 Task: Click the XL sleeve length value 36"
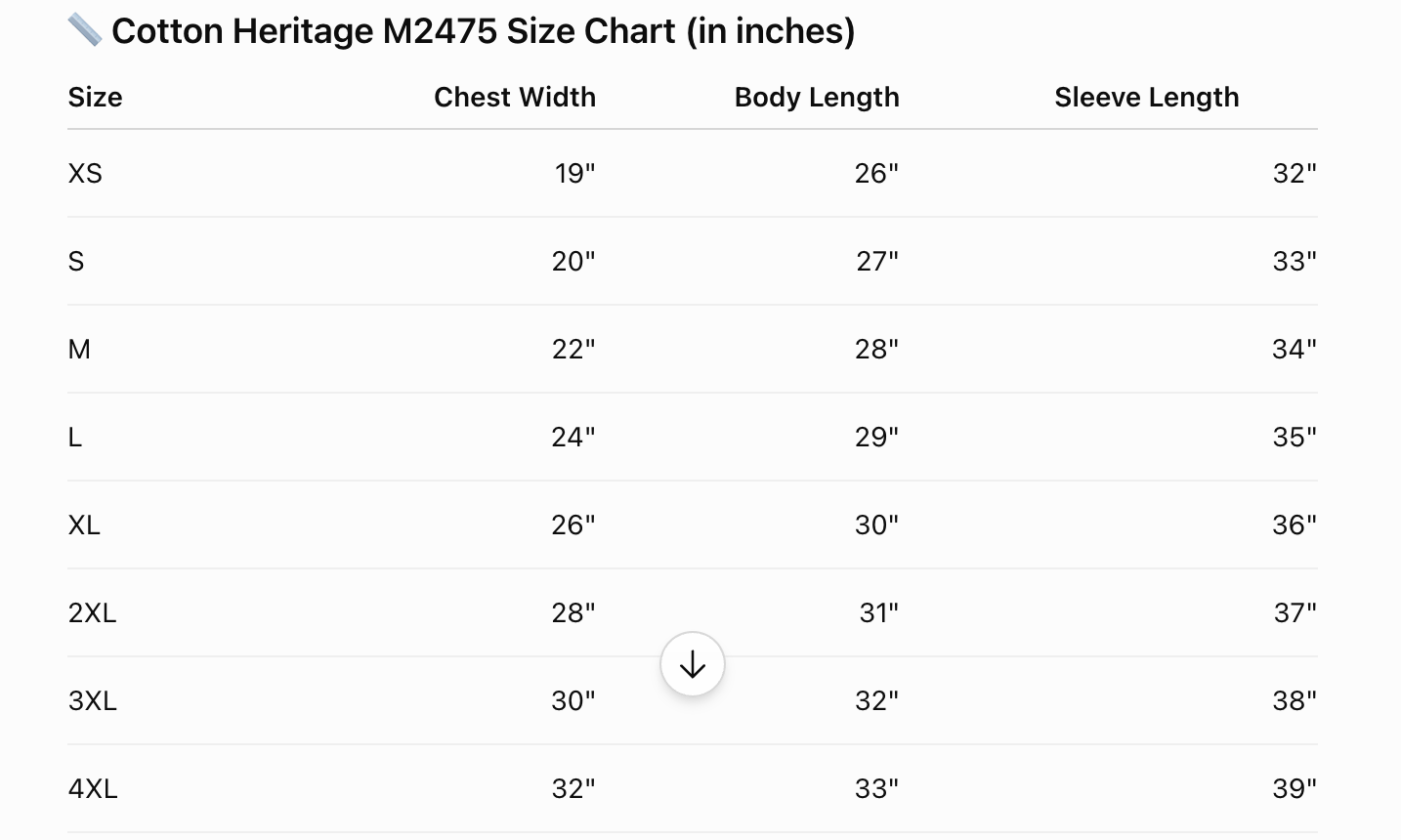coord(1295,525)
